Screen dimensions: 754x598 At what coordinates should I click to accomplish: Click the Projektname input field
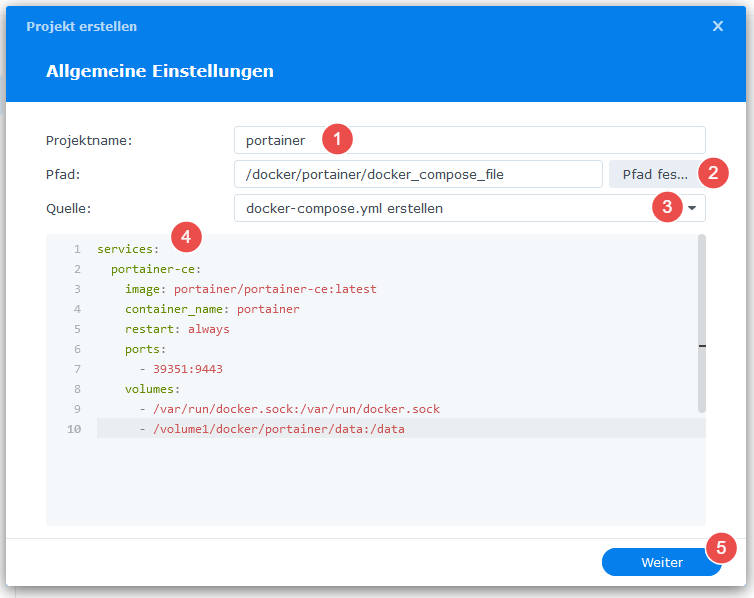tap(470, 140)
